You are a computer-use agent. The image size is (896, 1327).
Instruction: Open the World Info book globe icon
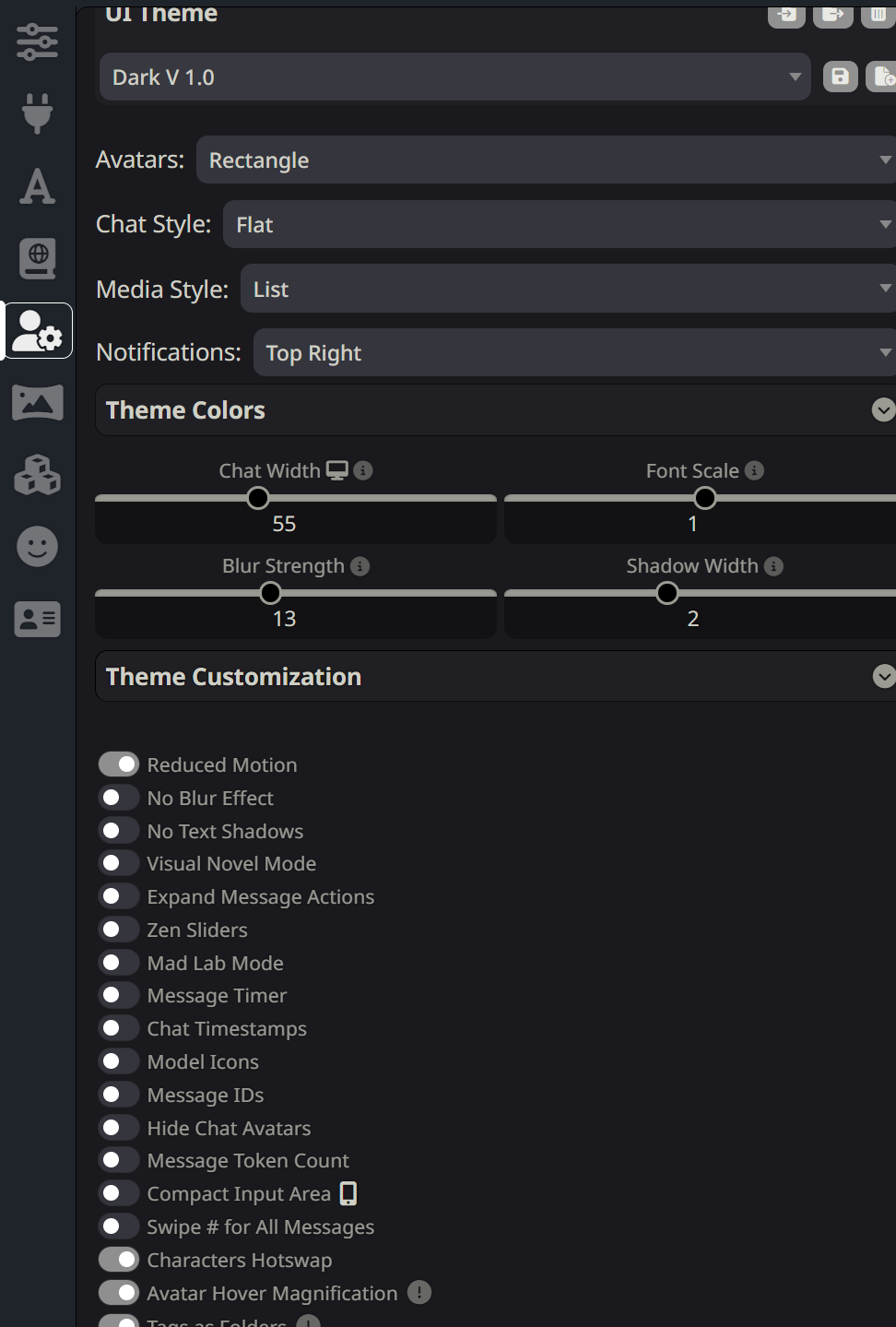[38, 258]
